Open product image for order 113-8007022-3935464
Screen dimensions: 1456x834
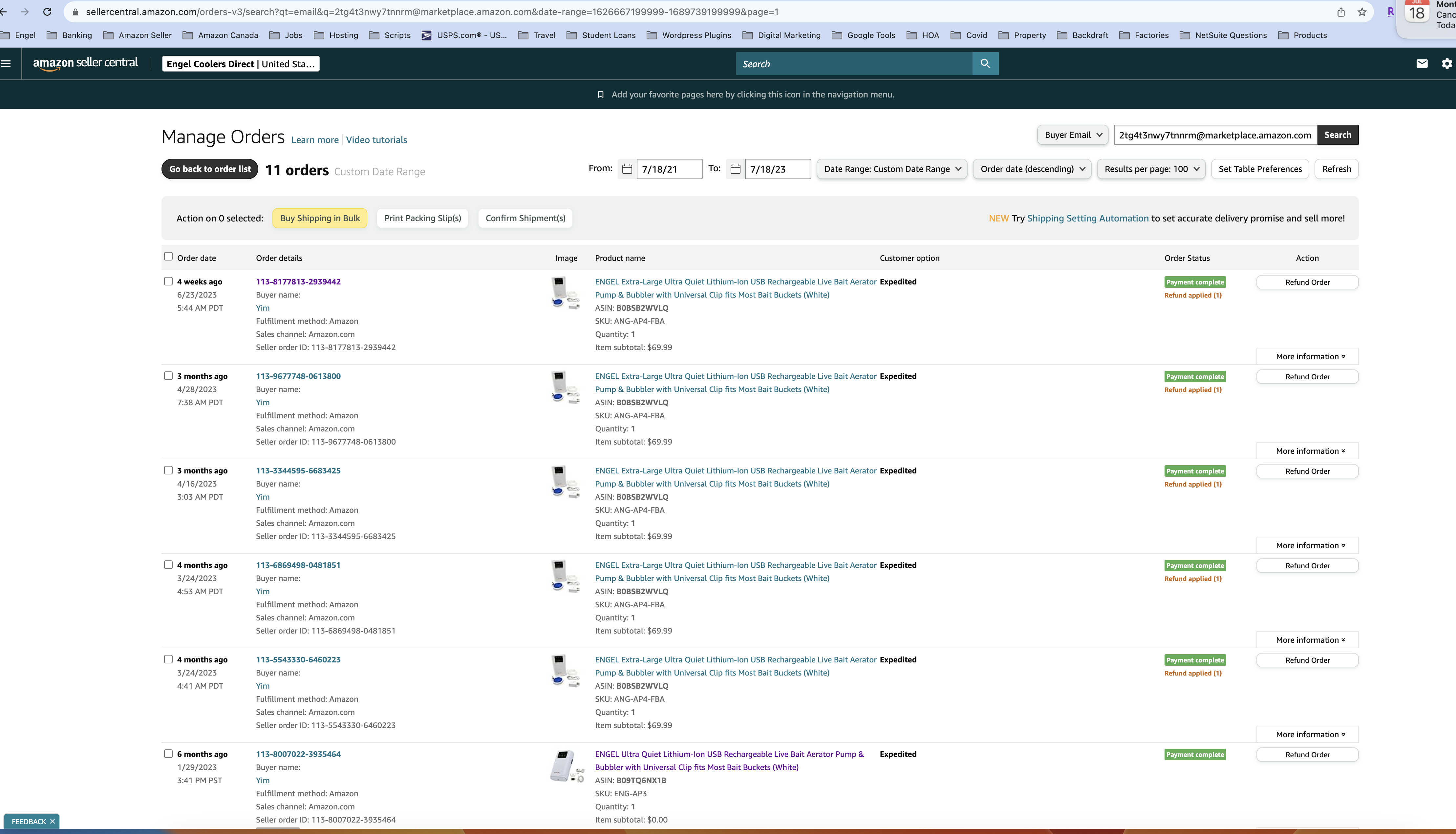point(567,766)
